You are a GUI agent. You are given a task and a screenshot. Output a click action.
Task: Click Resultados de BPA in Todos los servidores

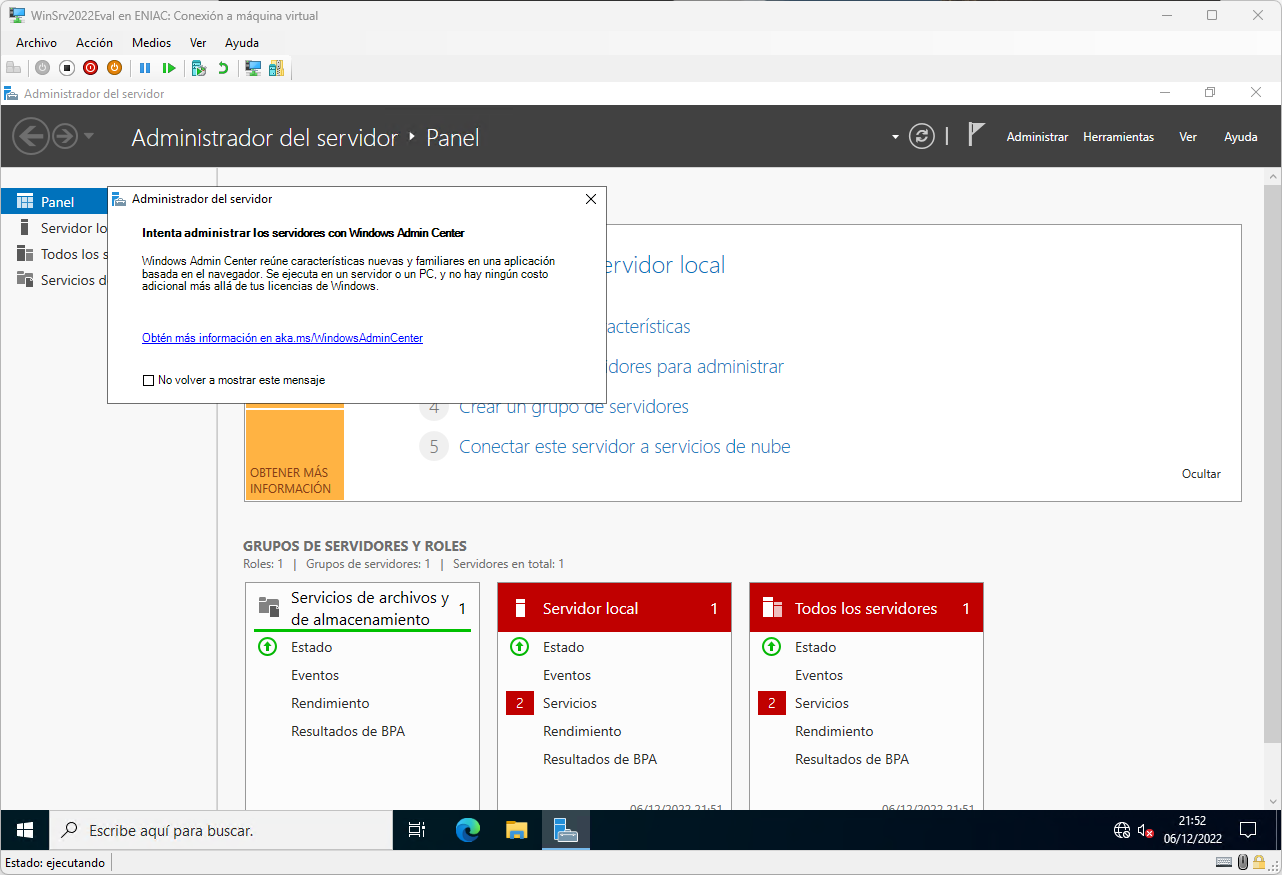pyautogui.click(x=852, y=759)
